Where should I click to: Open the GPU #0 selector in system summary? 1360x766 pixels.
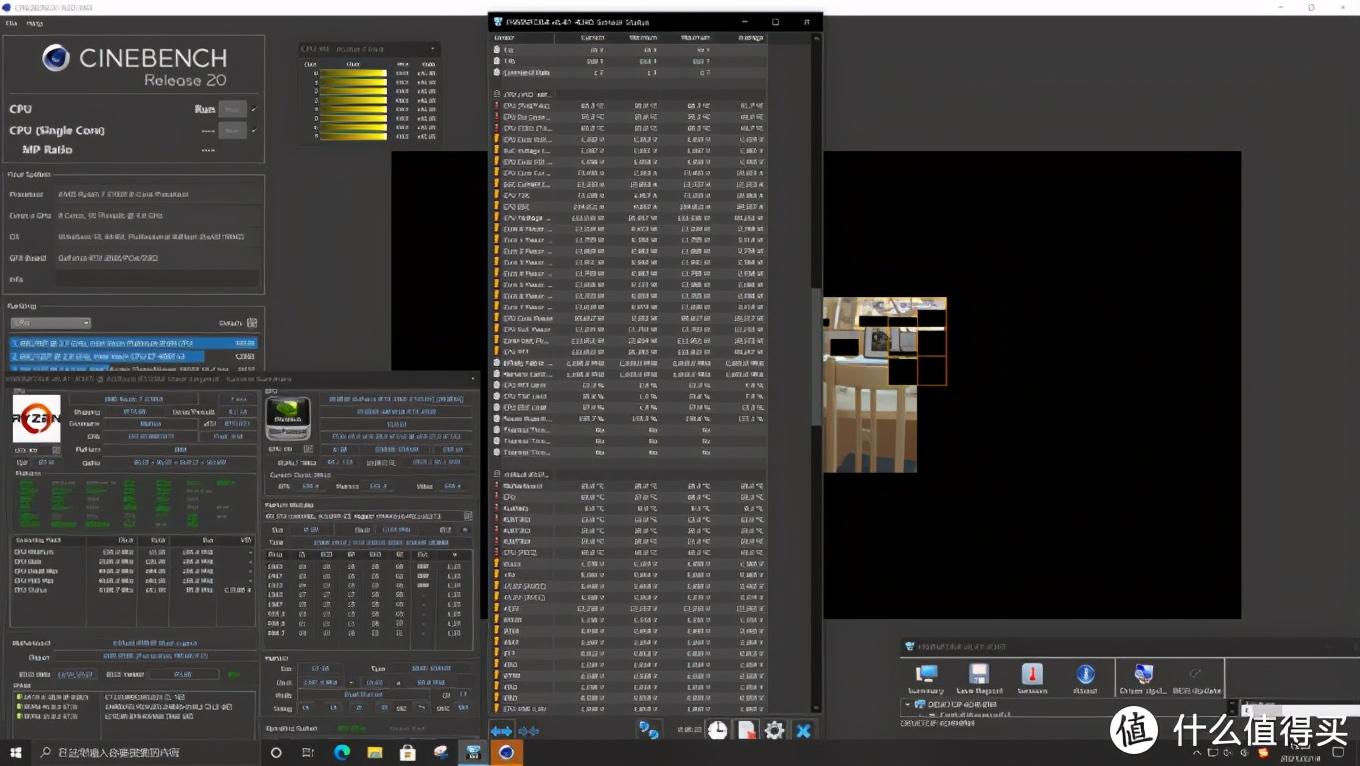(x=290, y=450)
